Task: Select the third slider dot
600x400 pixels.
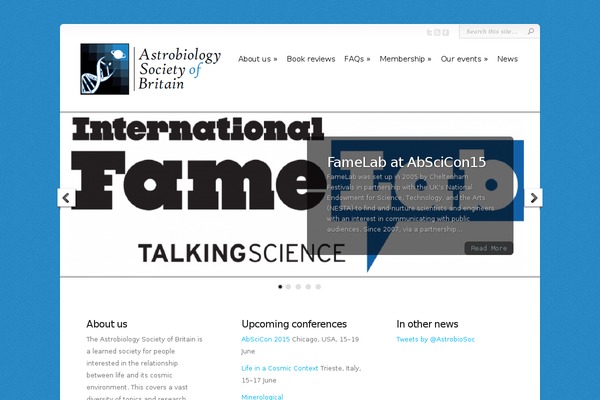Action: click(298, 287)
